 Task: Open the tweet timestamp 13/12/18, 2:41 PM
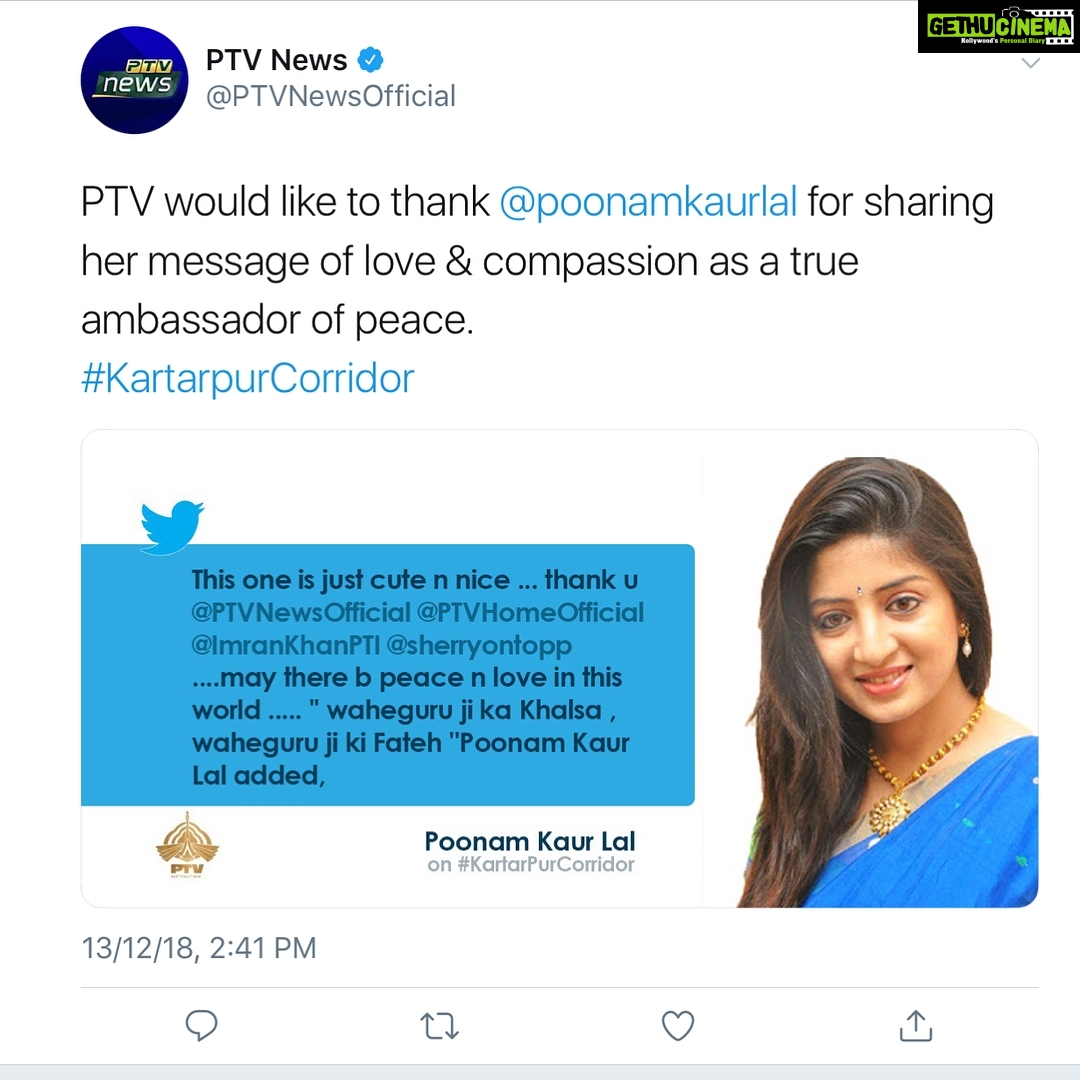tap(199, 948)
